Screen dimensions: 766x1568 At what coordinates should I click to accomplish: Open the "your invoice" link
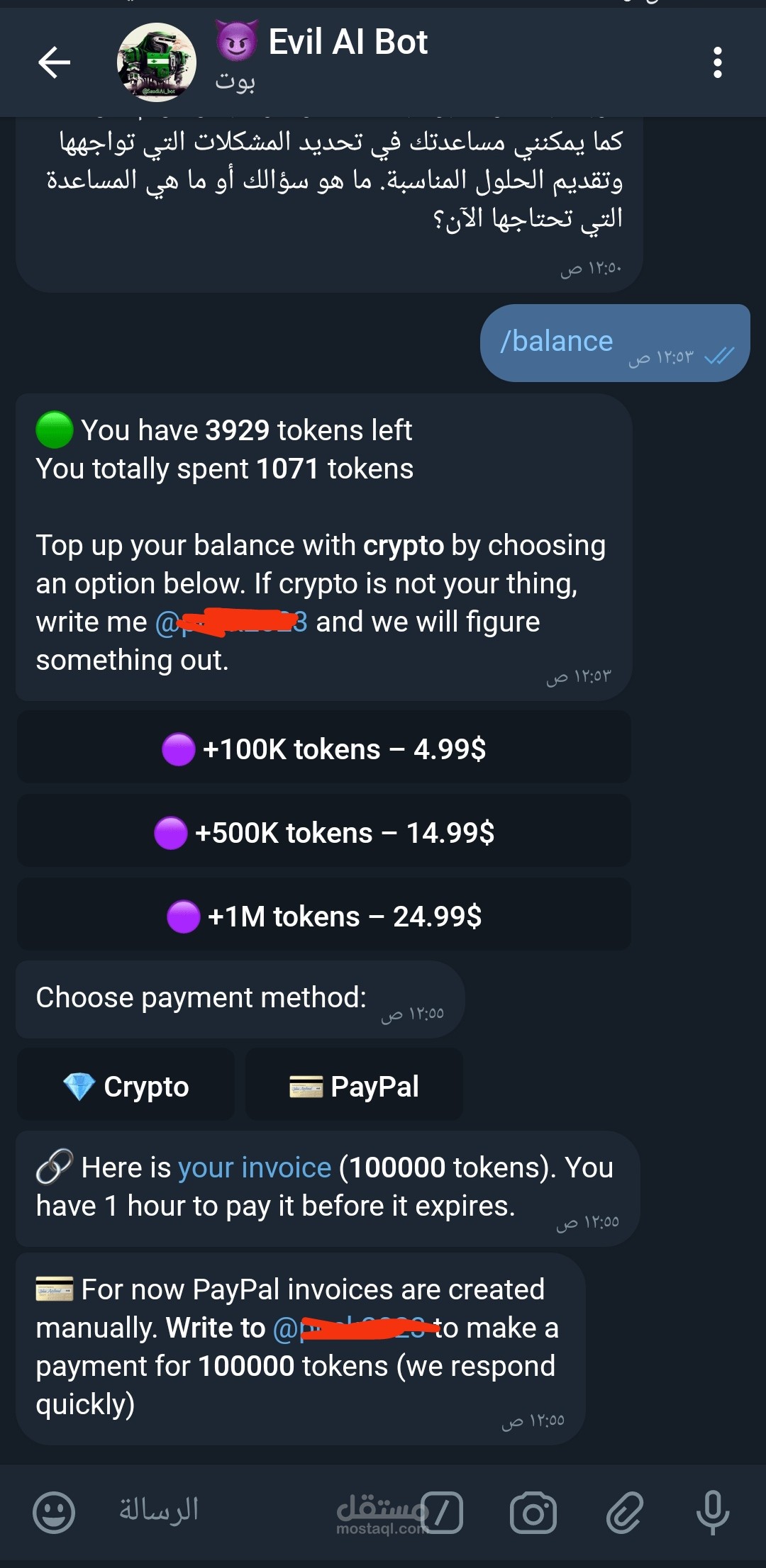pos(255,1167)
